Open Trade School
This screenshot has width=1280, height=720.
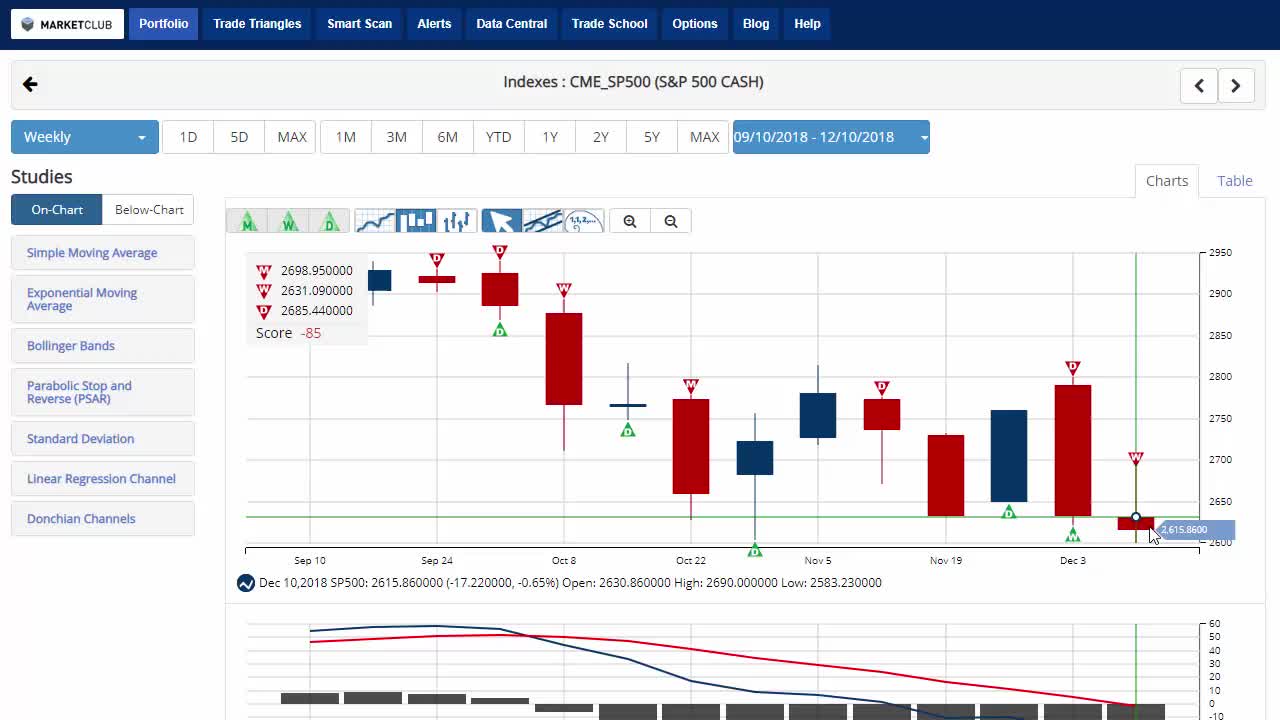610,24
